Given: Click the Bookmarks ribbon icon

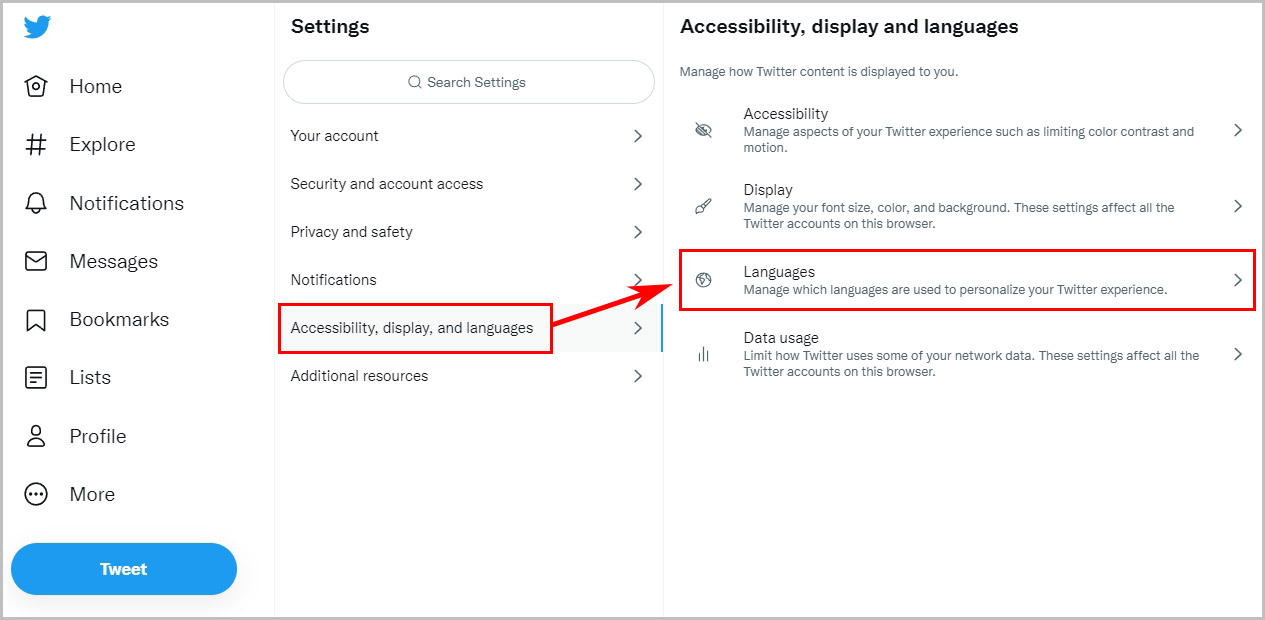Looking at the screenshot, I should click(36, 320).
